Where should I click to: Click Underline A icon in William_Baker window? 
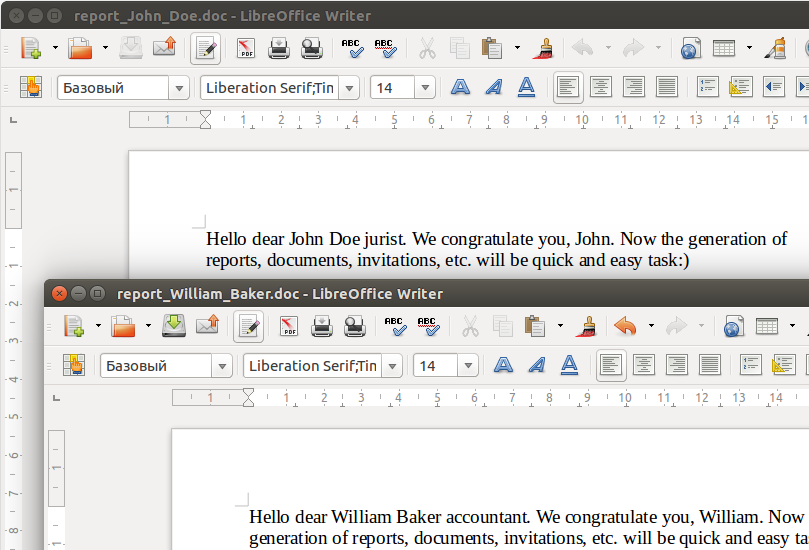coord(569,365)
